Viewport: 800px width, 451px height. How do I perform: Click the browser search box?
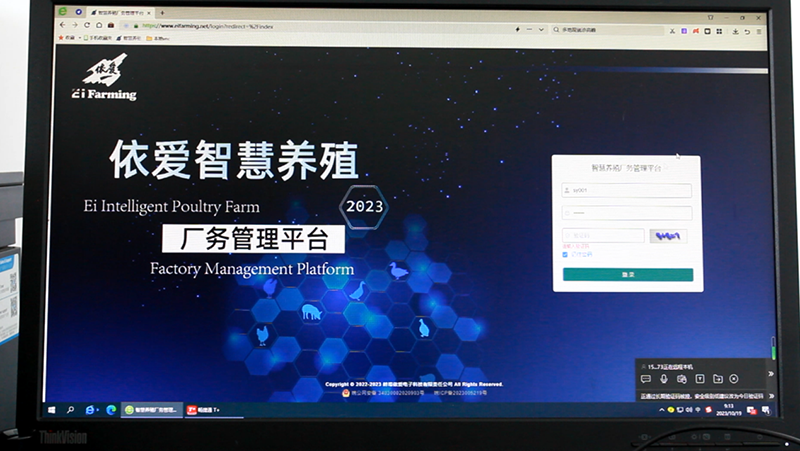[x=607, y=30]
